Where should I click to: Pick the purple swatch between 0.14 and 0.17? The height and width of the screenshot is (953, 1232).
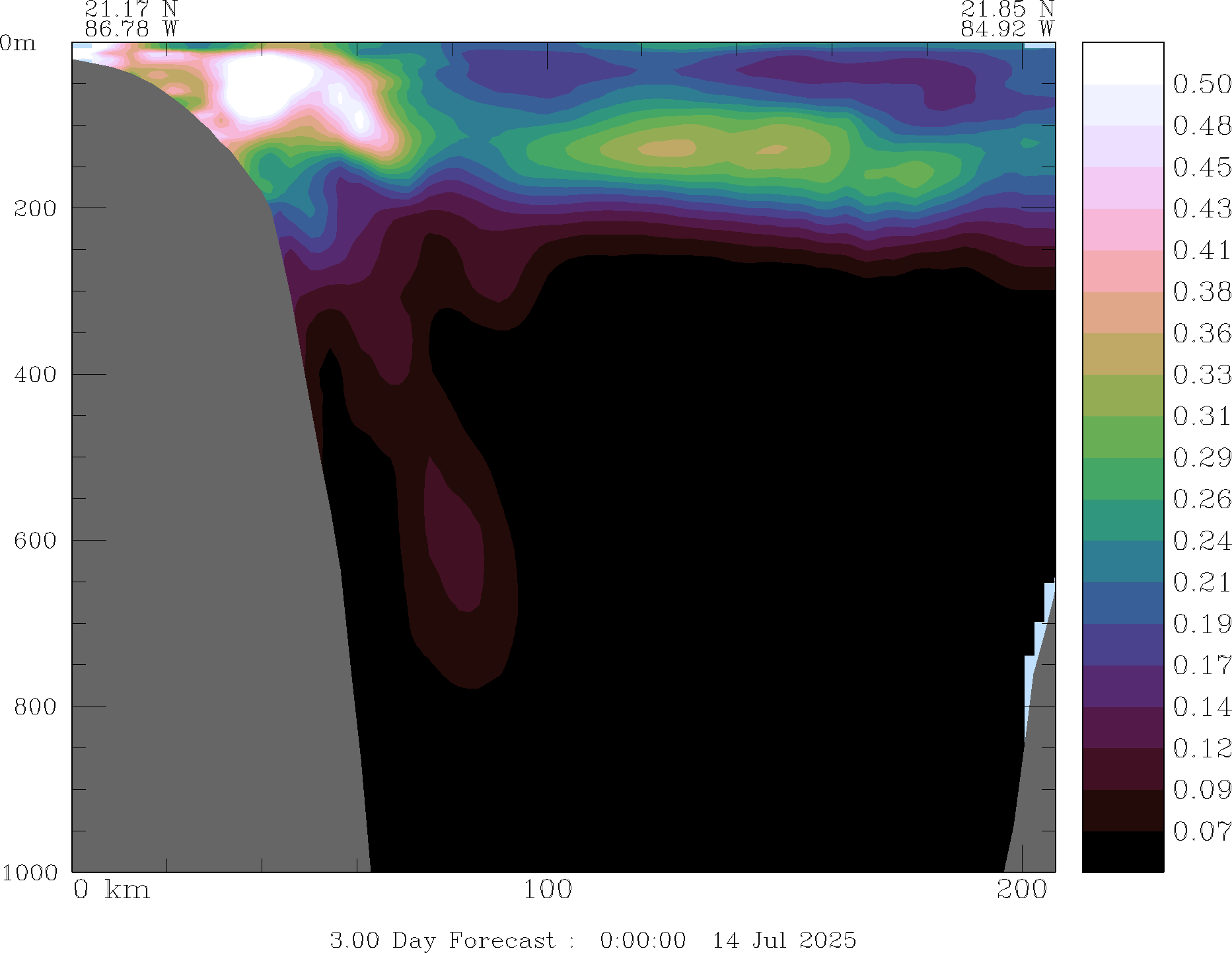(x=1122, y=686)
